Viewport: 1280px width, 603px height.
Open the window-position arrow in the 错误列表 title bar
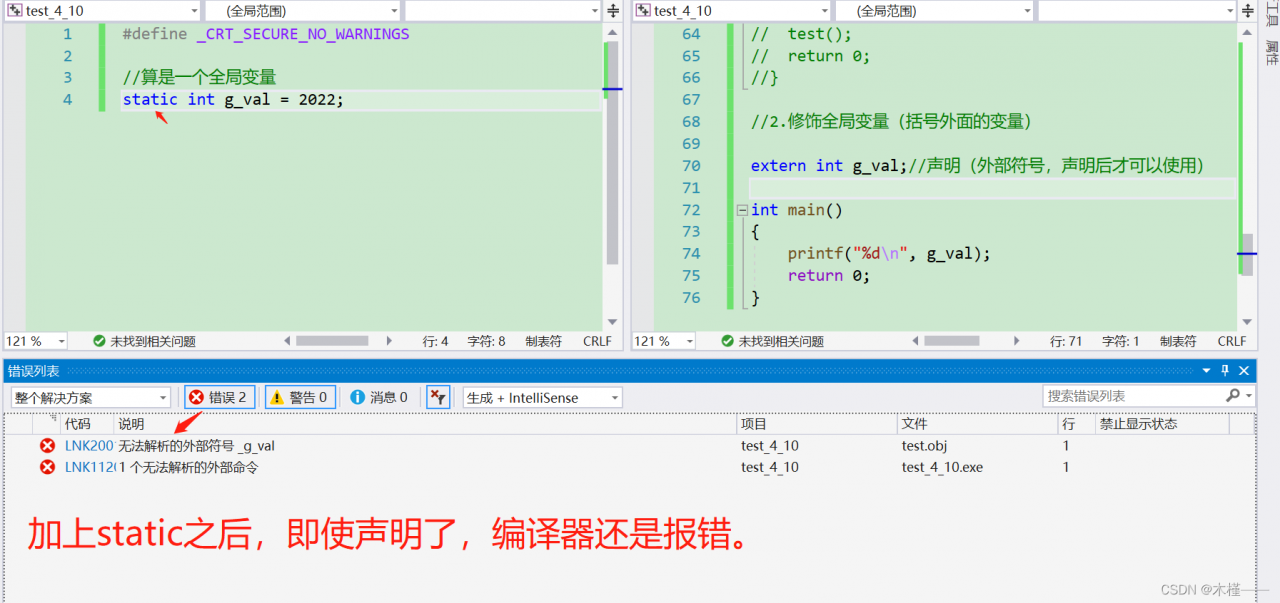pyautogui.click(x=1207, y=371)
